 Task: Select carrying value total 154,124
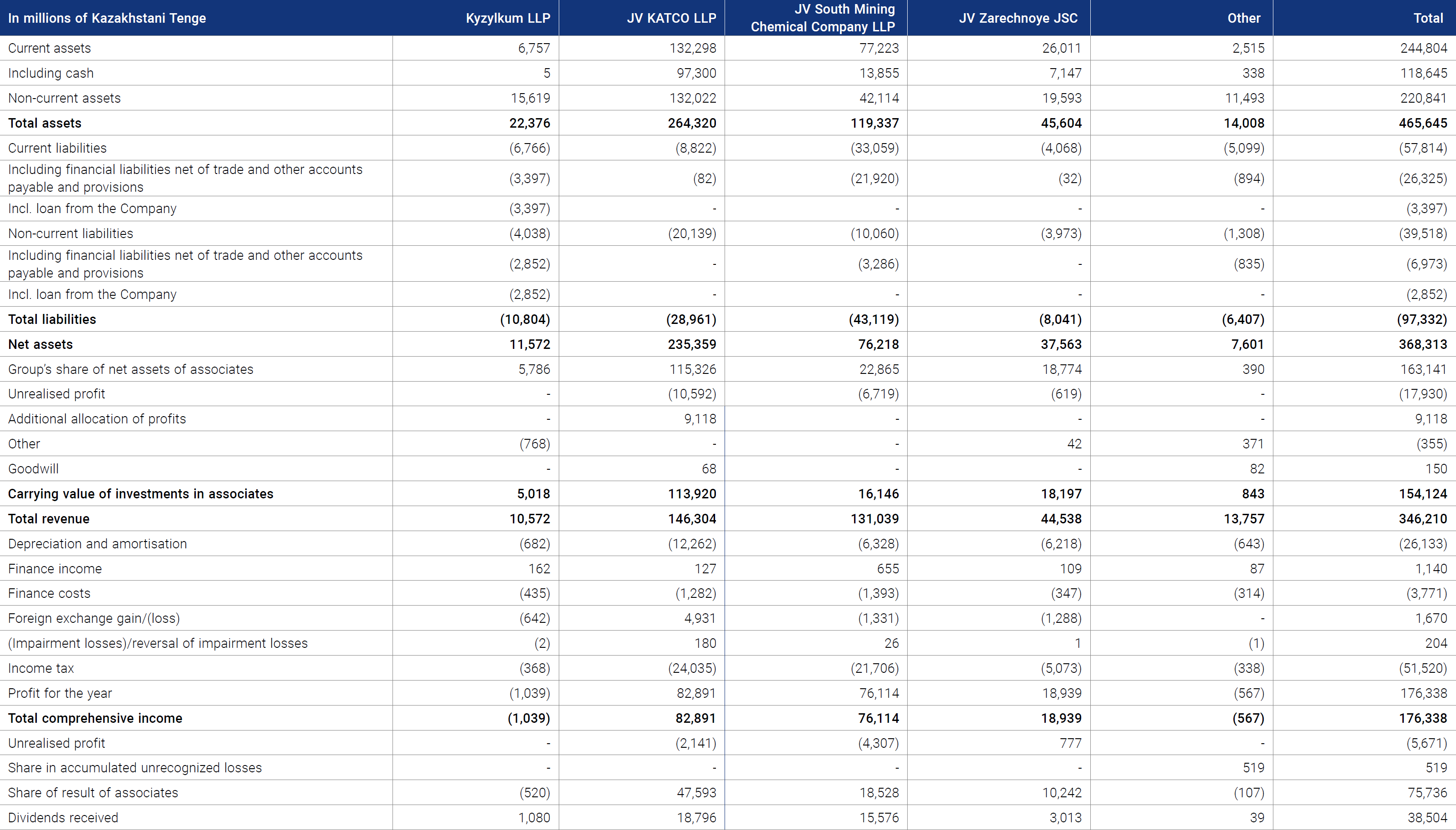pos(1423,494)
